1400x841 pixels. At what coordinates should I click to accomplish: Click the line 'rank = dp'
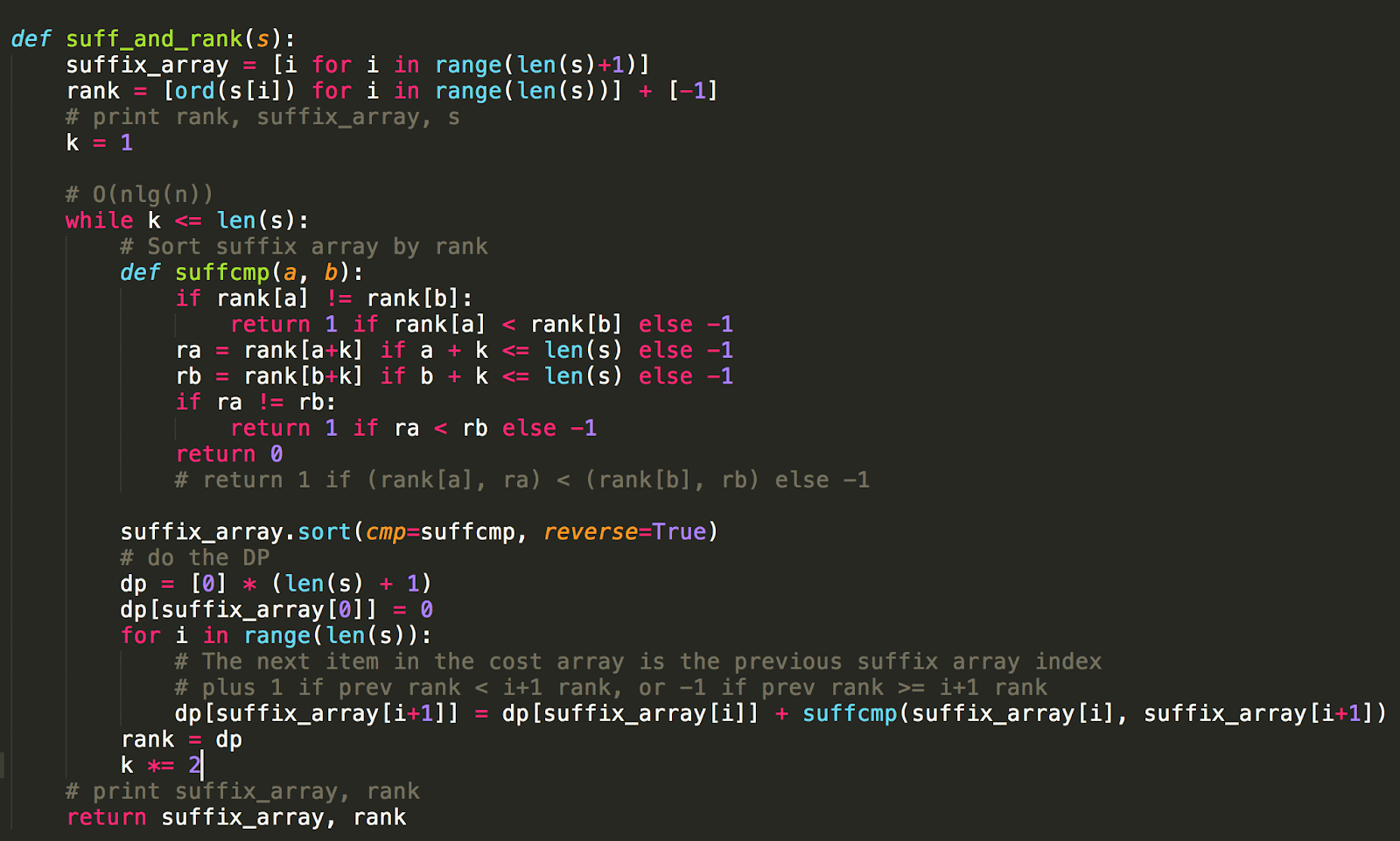pyautogui.click(x=181, y=739)
